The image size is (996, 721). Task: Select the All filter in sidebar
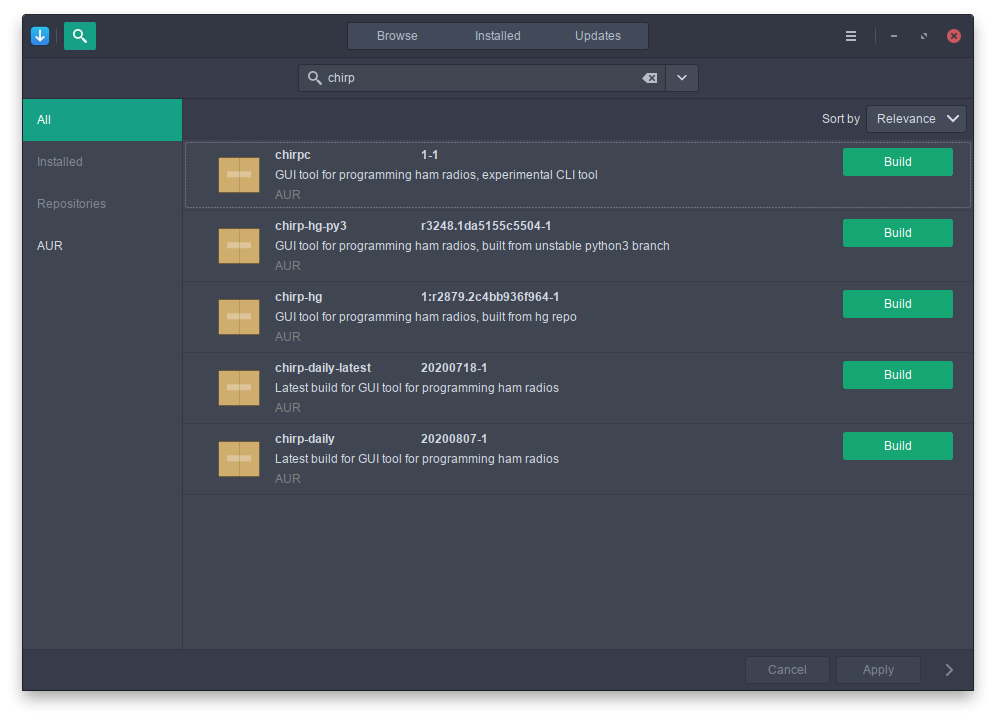[102, 120]
